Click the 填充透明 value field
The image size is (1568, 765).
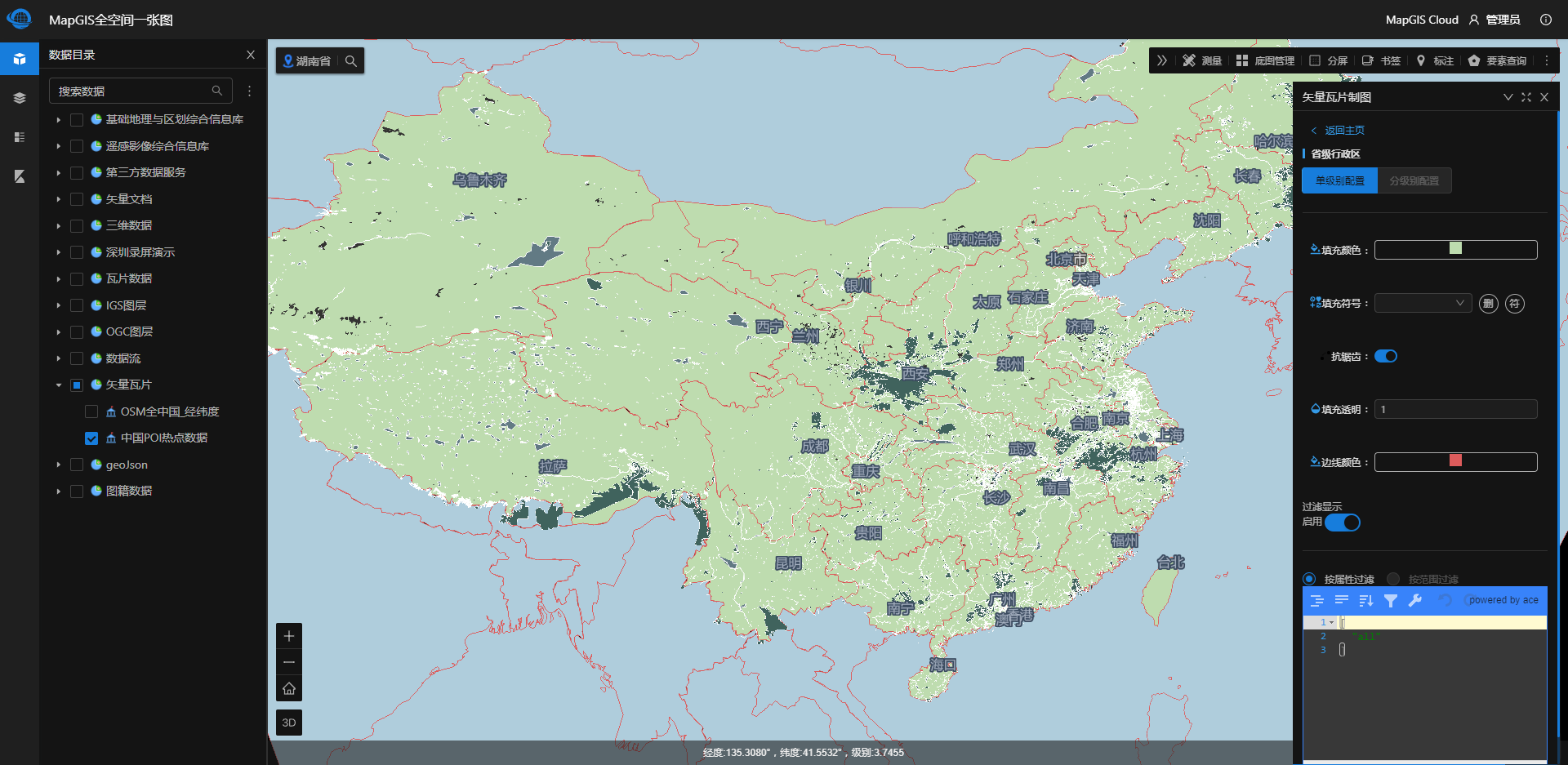(1456, 409)
